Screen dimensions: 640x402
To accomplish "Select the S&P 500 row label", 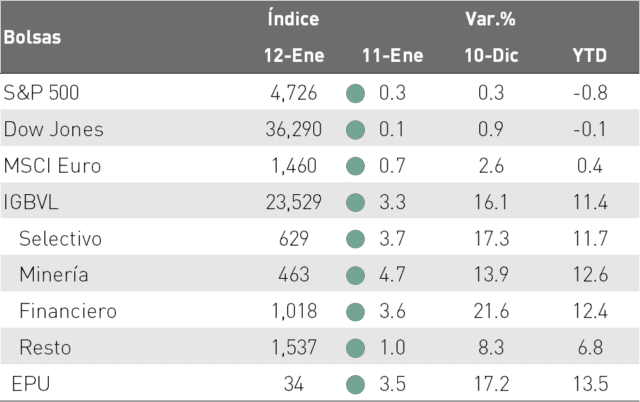I will (41, 93).
